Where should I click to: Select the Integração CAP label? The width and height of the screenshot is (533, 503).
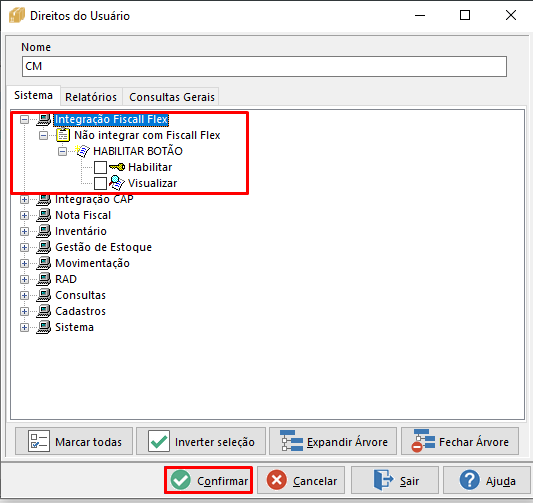point(94,199)
